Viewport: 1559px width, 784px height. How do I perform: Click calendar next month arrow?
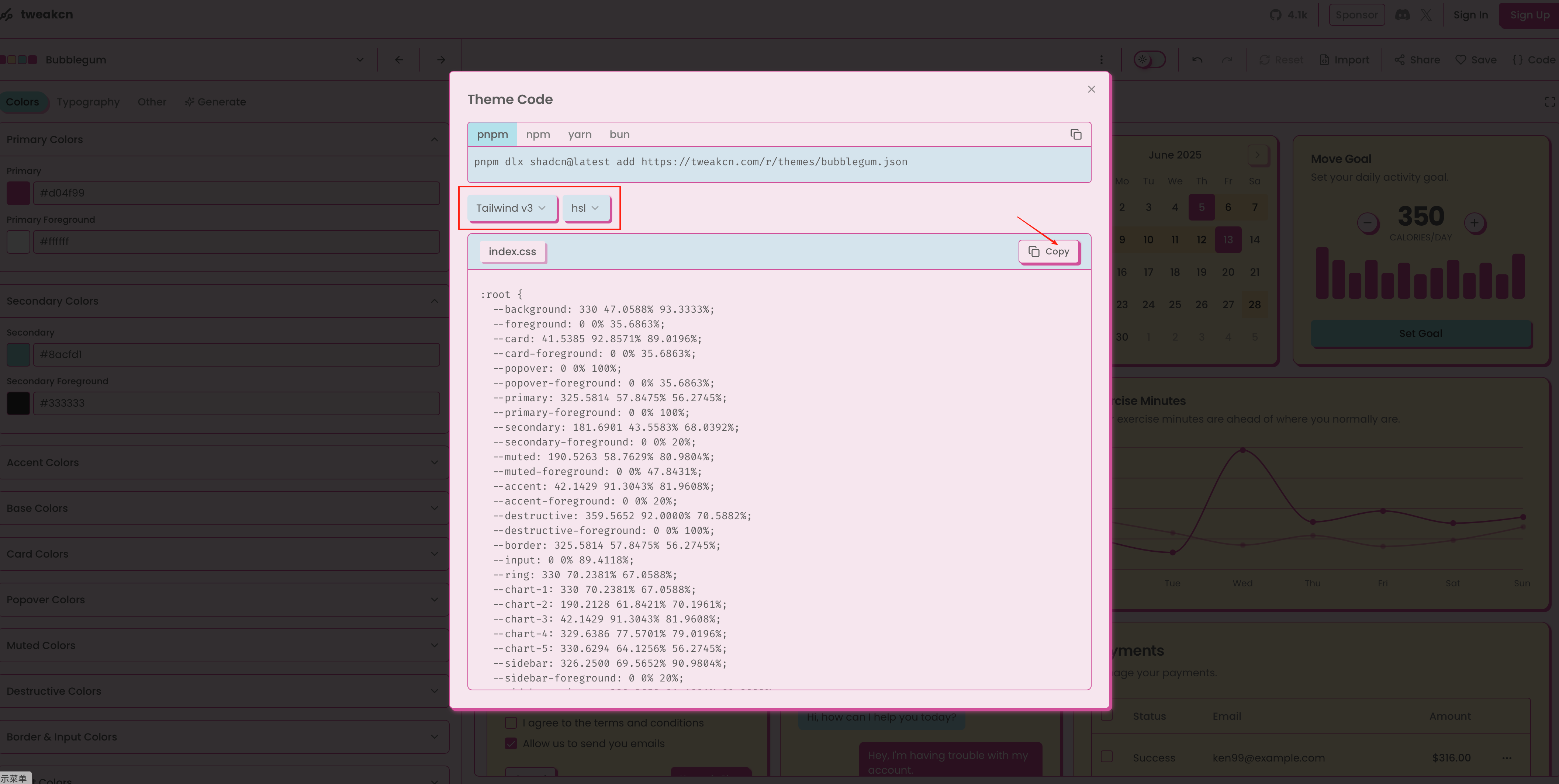[x=1257, y=155]
